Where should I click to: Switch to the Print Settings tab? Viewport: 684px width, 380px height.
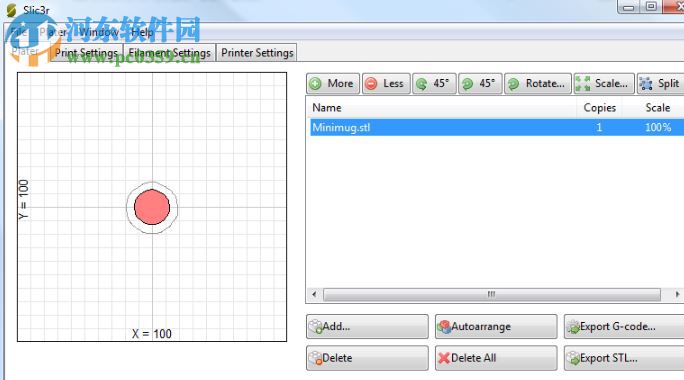pyautogui.click(x=86, y=53)
